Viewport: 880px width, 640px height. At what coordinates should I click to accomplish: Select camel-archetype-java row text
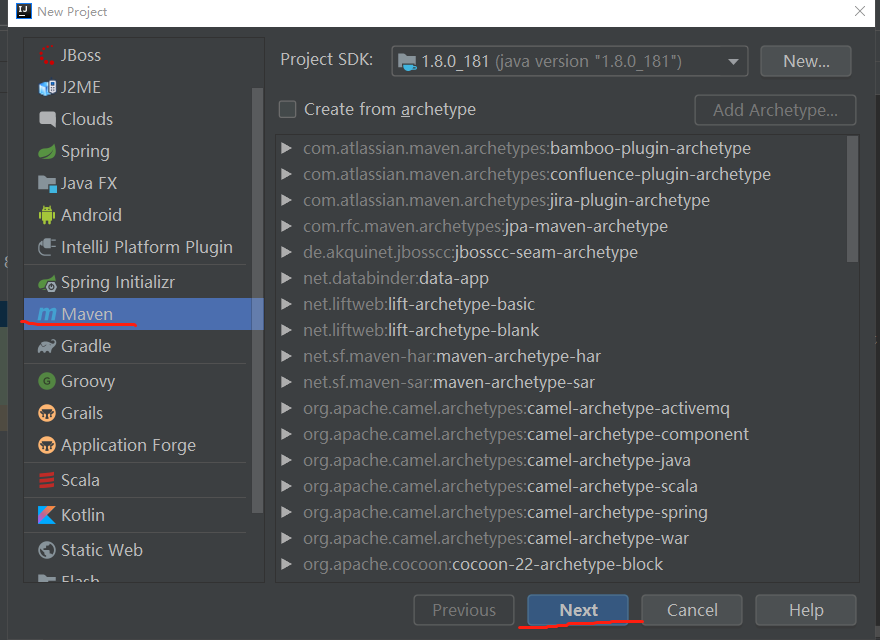point(497,460)
